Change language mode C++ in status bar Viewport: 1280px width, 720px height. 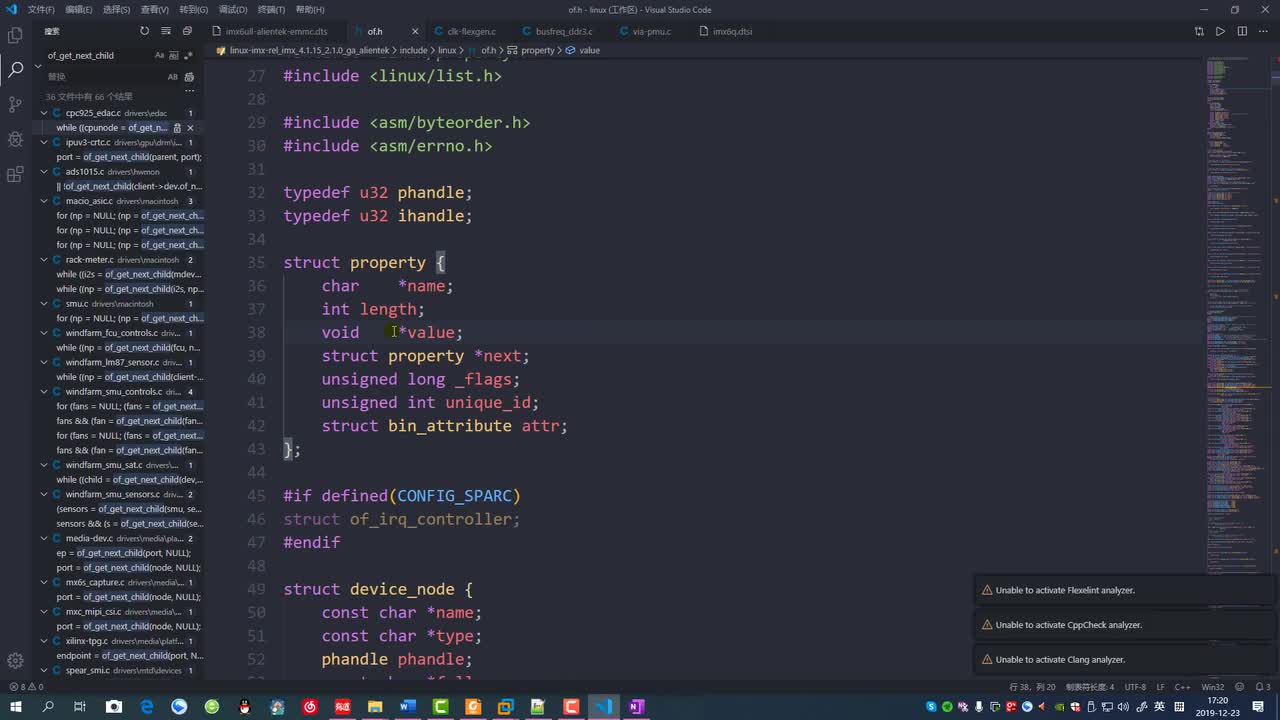(x=1183, y=687)
